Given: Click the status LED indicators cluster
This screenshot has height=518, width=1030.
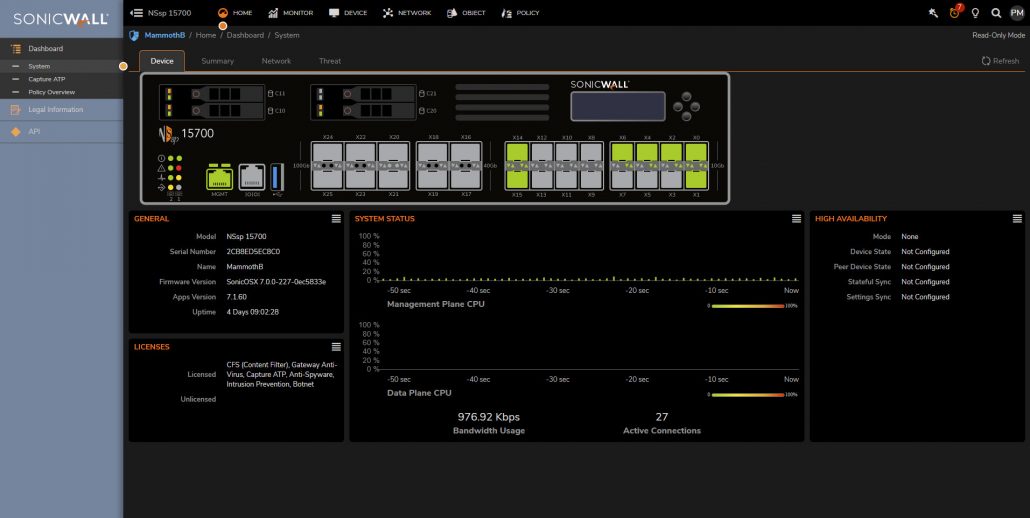Looking at the screenshot, I should point(170,177).
